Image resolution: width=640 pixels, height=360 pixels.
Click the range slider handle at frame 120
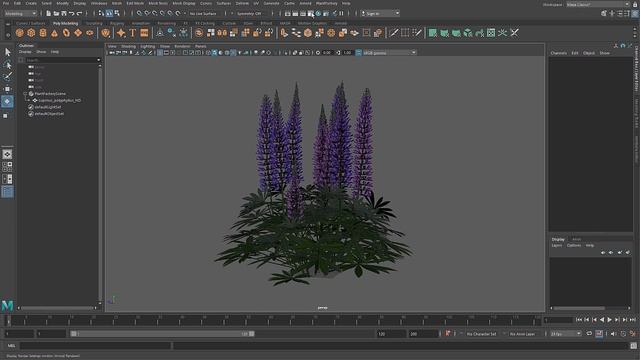pos(252,333)
